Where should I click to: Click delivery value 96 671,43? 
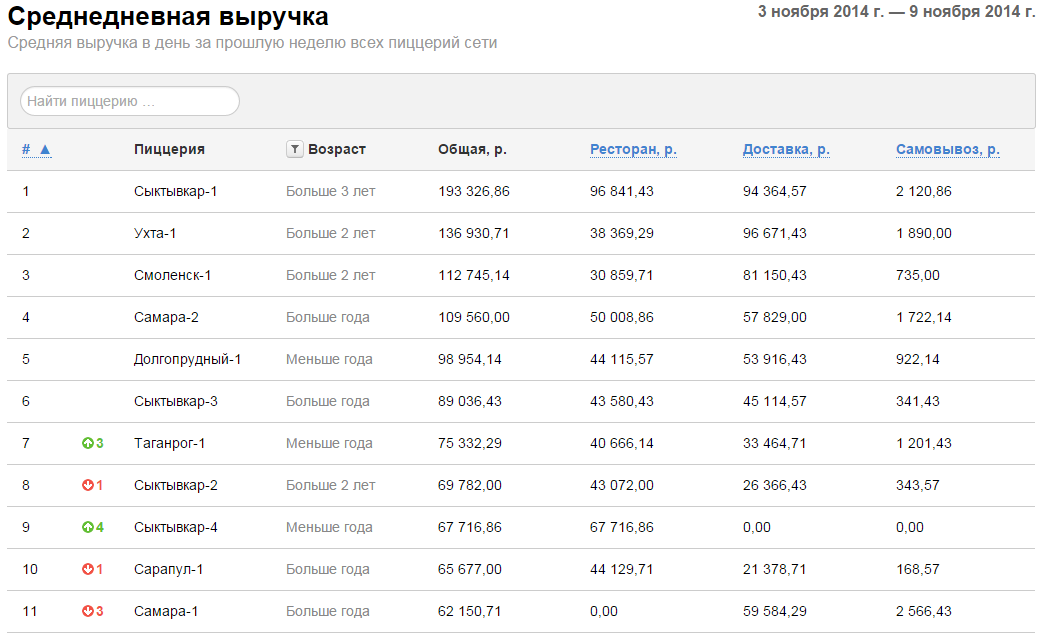pyautogui.click(x=774, y=234)
